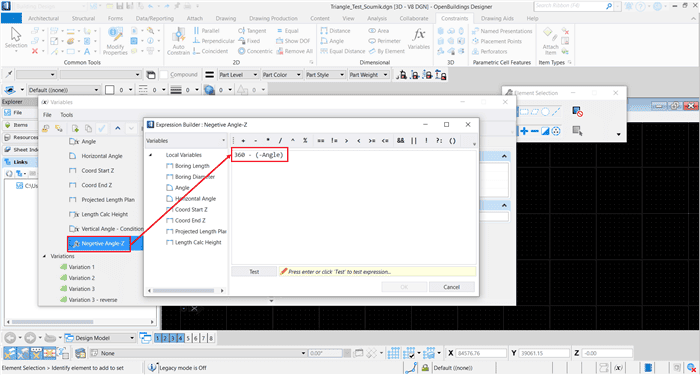Switch to the Structural ribbon tab
Image resolution: width=700 pixels, height=375 pixels.
[83, 18]
